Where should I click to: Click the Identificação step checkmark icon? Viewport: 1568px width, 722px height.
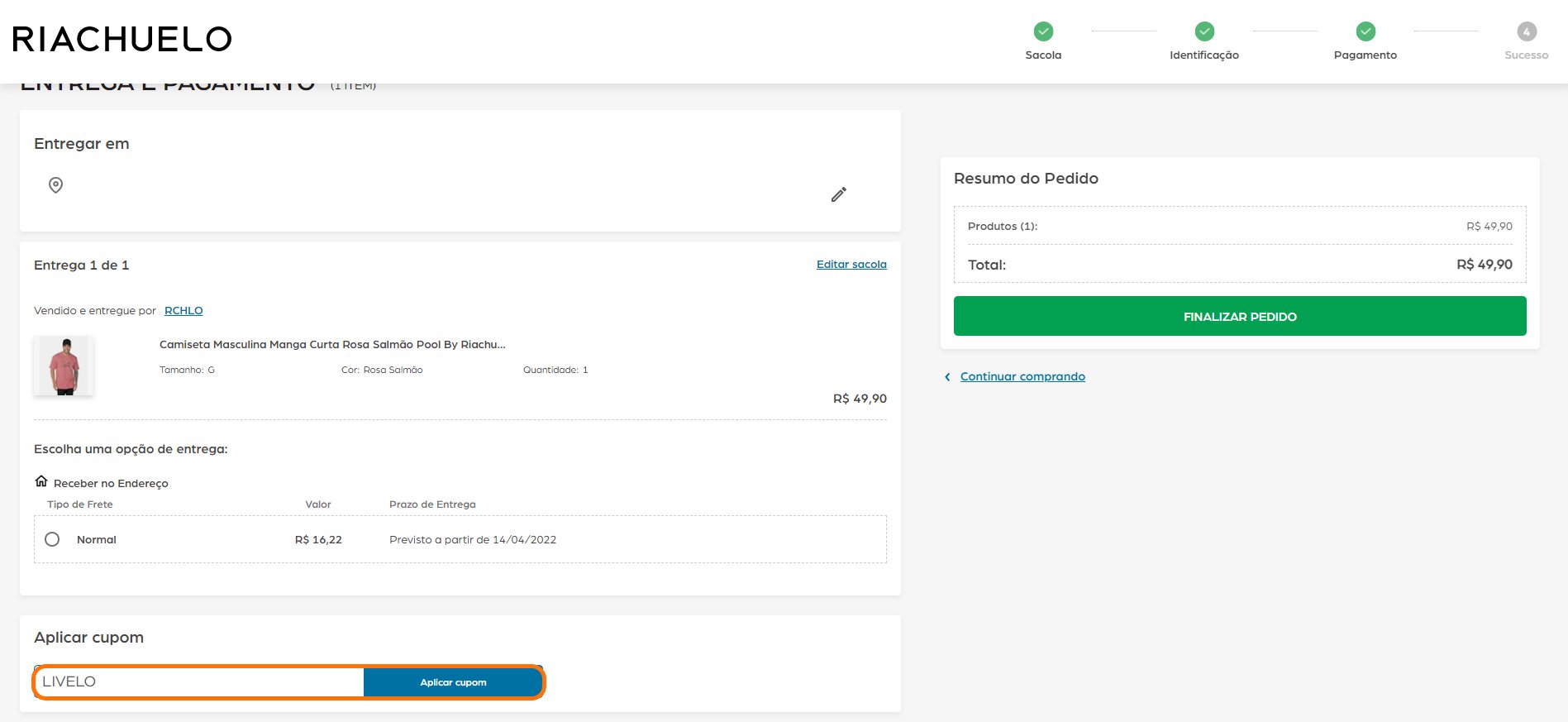(x=1204, y=31)
